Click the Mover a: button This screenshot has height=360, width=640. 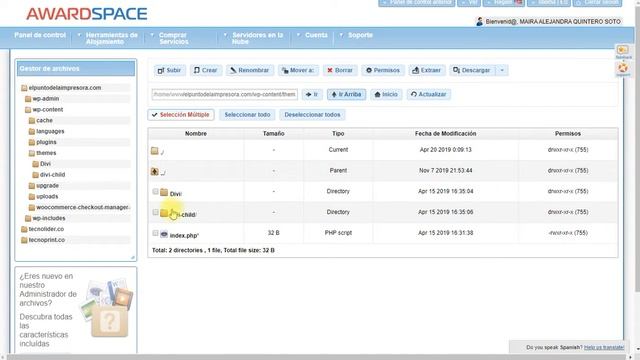pyautogui.click(x=298, y=70)
